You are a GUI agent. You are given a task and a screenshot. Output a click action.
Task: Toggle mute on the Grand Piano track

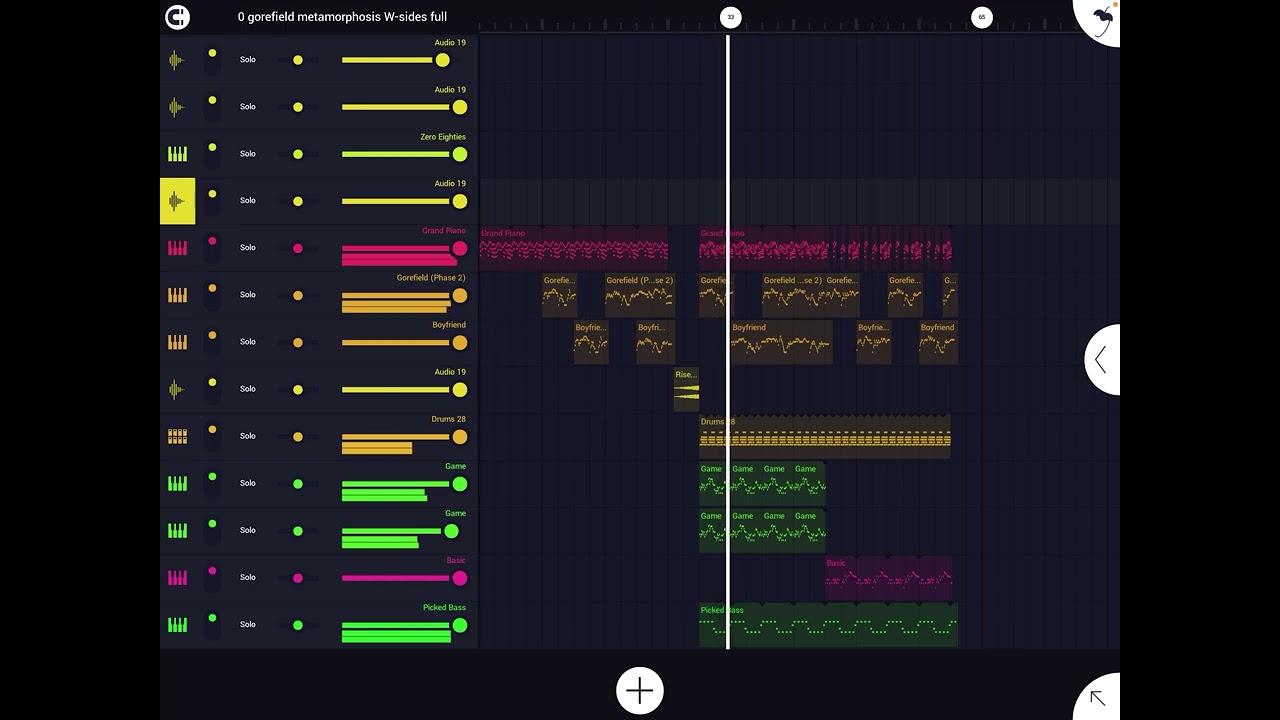[212, 248]
